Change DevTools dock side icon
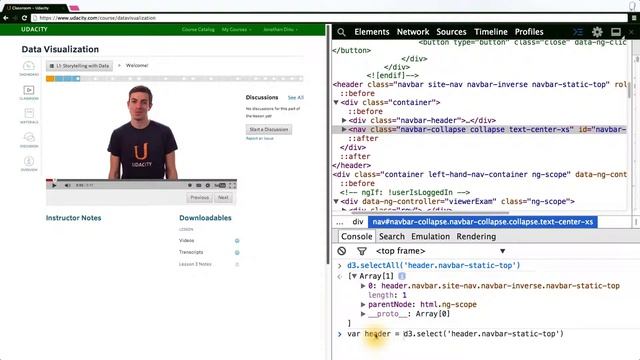Image resolution: width=640 pixels, height=360 pixels. (x=616, y=32)
